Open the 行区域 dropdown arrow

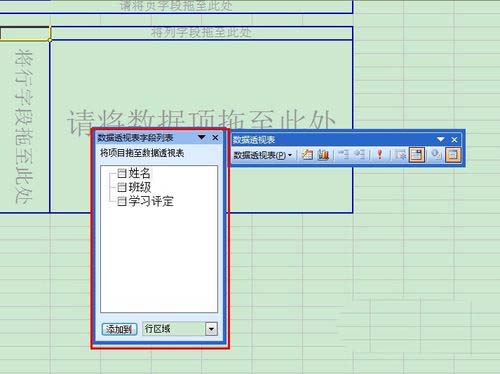[x=211, y=329]
